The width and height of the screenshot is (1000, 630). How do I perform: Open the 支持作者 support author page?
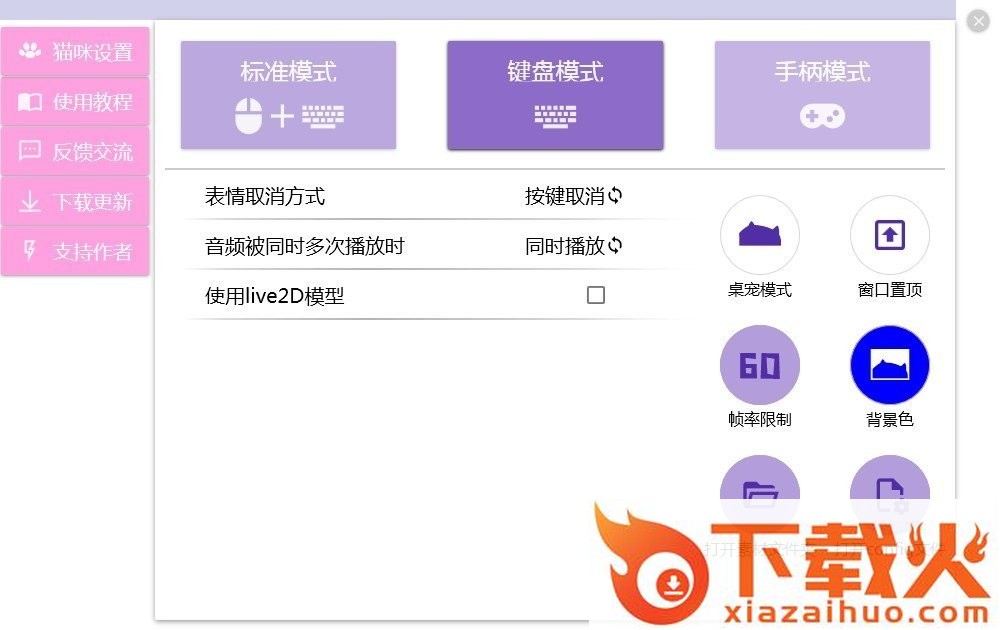pyautogui.click(x=75, y=251)
